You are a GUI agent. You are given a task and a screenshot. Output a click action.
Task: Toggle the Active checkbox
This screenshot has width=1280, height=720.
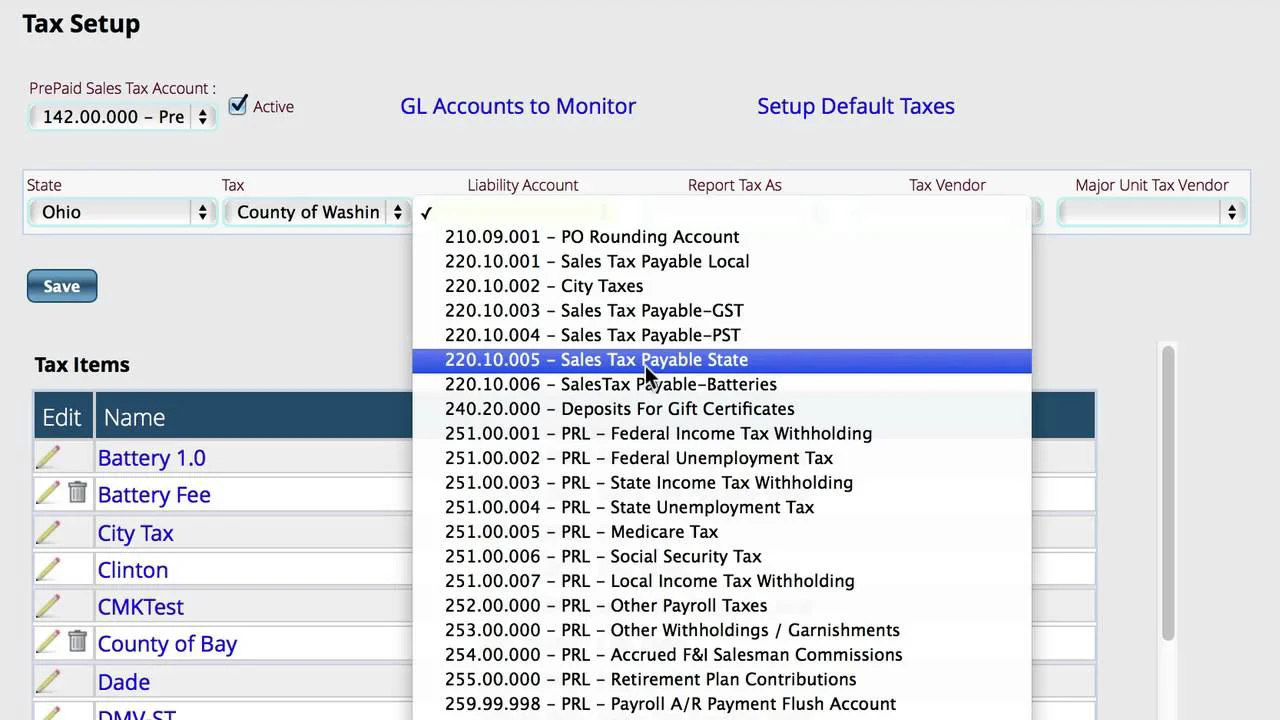click(x=238, y=105)
